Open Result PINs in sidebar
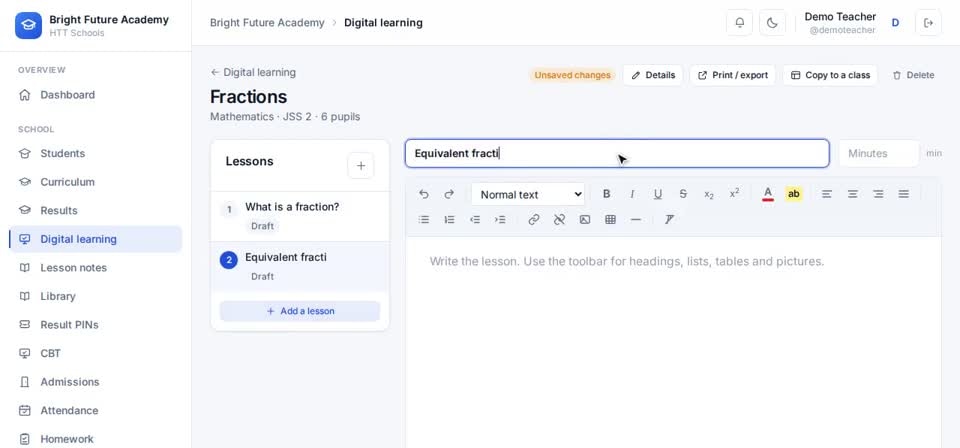 96,324
